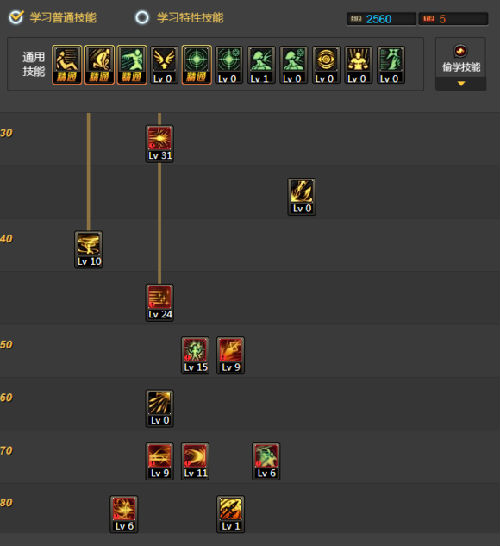The image size is (500, 546).
Task: Click the blue 2560 points field
Action: point(381,19)
